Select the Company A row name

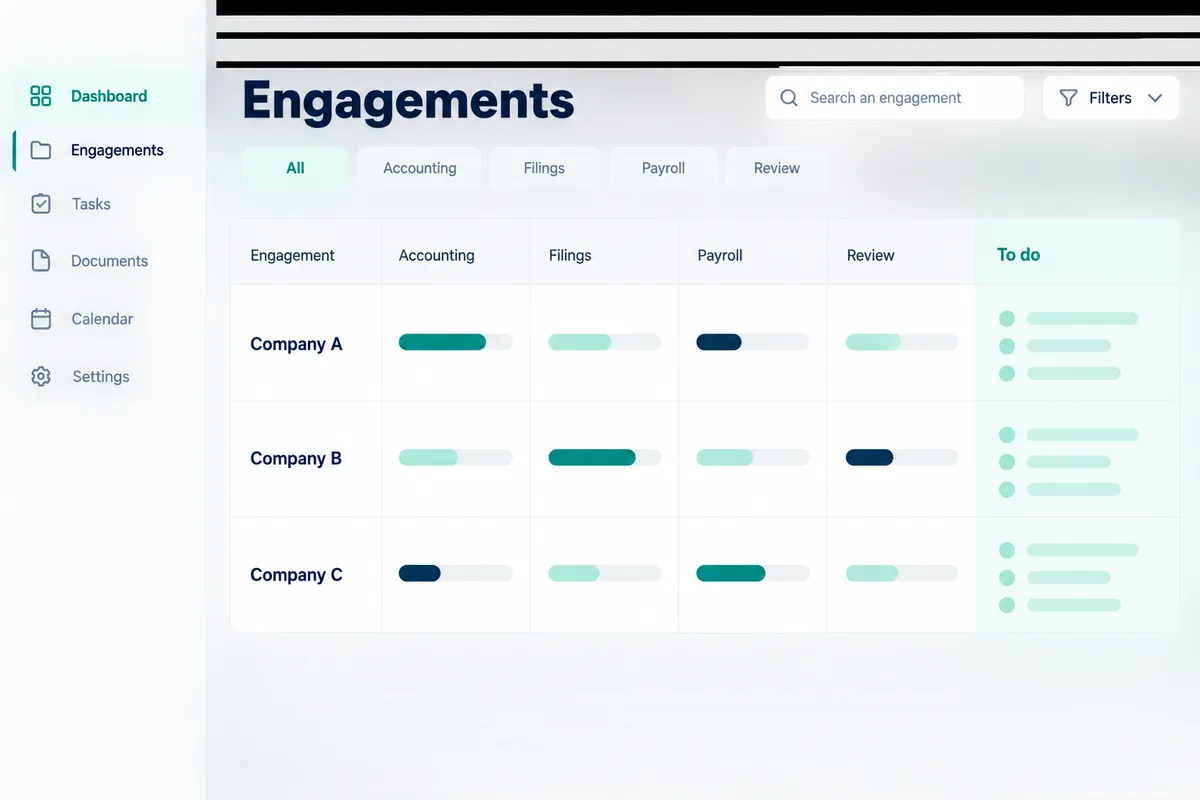click(x=296, y=344)
